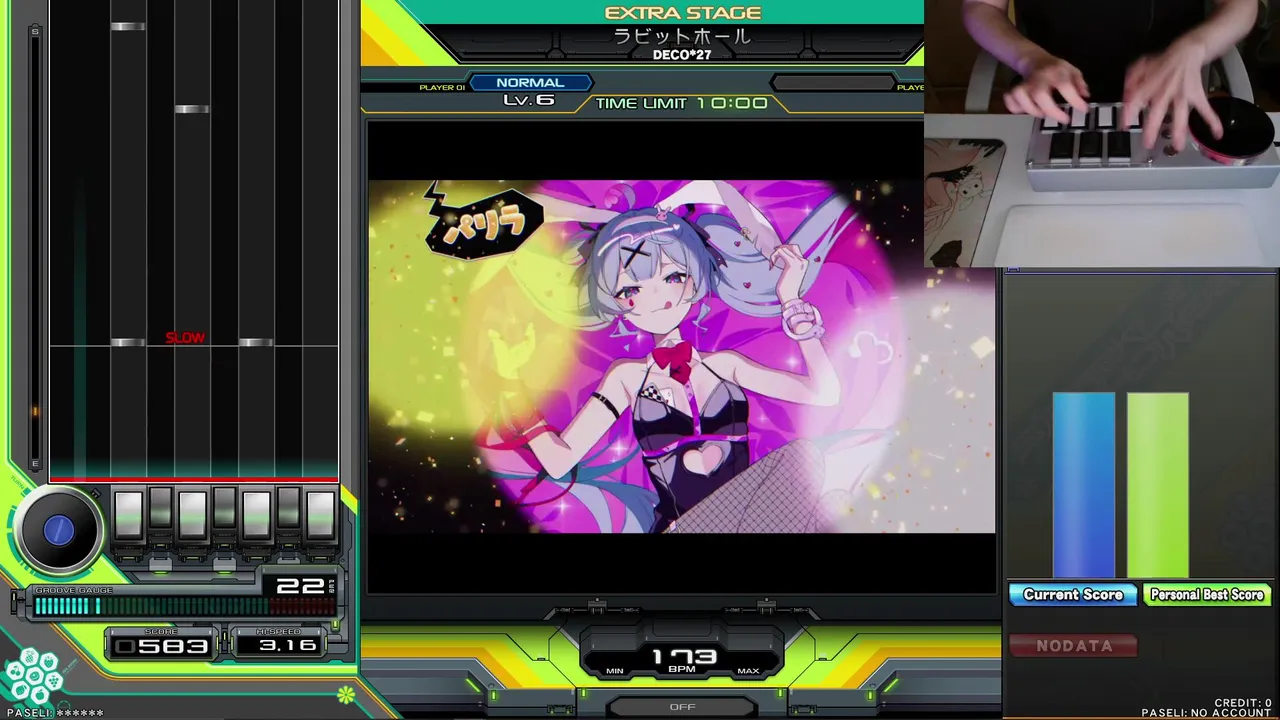Viewport: 1280px width, 720px height.
Task: Click the CREDIT: 0 text
Action: tap(1243, 703)
